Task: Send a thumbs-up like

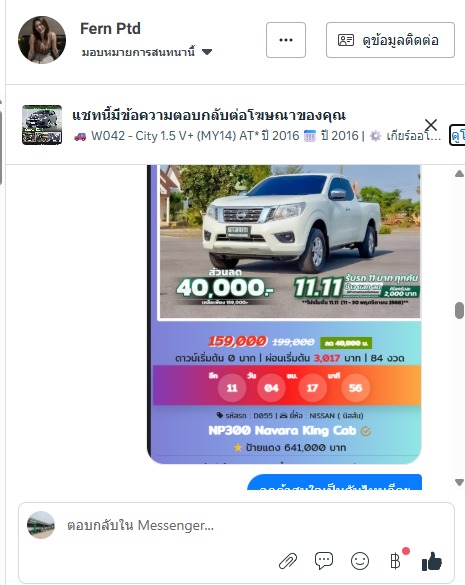Action: tap(431, 561)
